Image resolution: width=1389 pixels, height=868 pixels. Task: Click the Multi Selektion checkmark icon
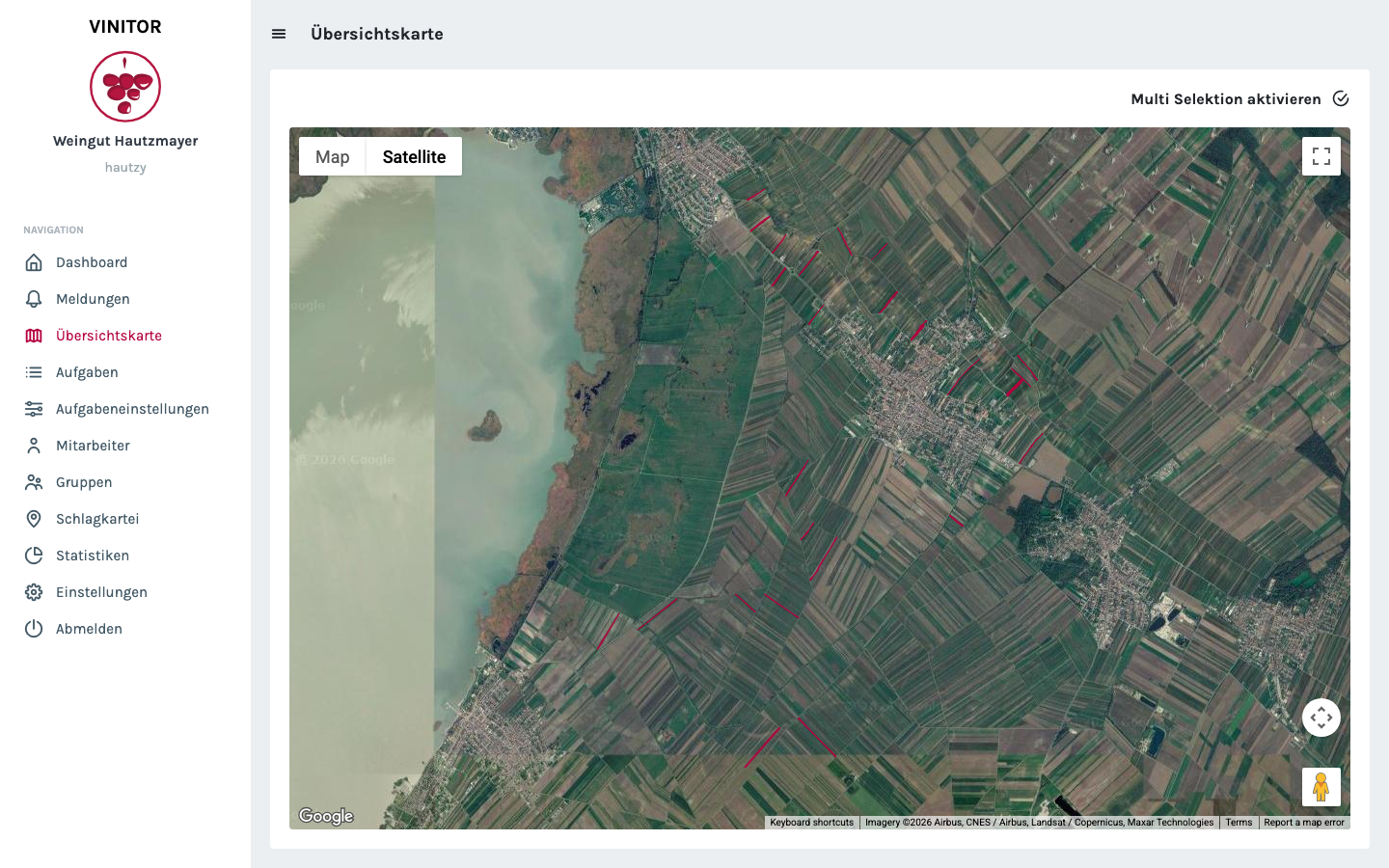coord(1341,98)
